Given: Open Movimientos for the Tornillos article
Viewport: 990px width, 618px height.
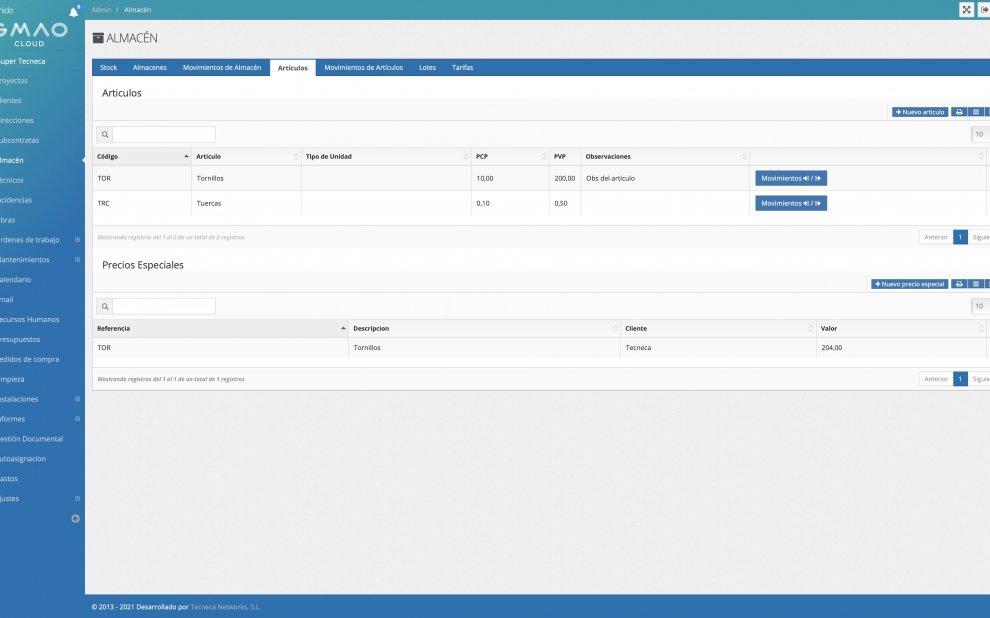Looking at the screenshot, I should 790,178.
